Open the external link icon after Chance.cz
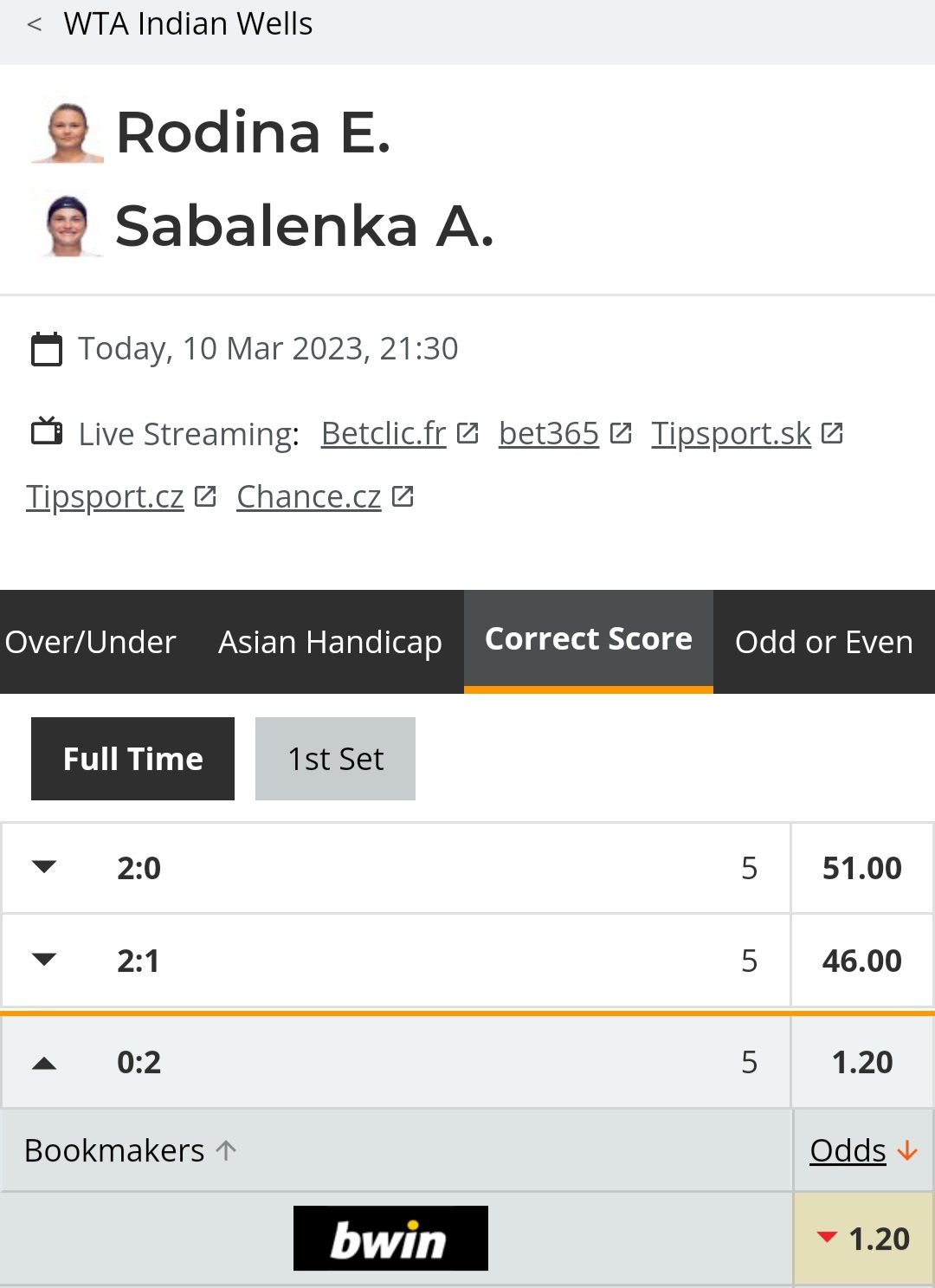Image resolution: width=935 pixels, height=1288 pixels. tap(403, 496)
